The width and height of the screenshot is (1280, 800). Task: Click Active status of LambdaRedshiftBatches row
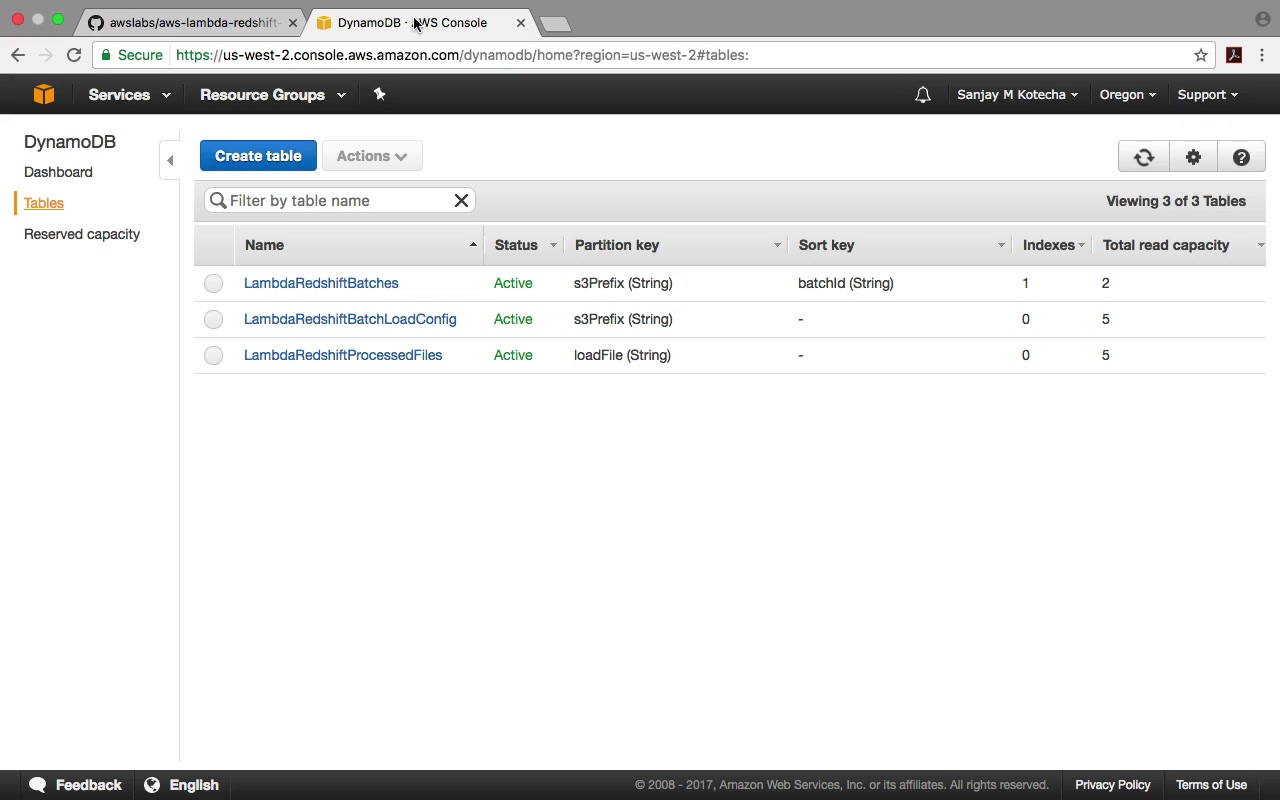click(513, 283)
